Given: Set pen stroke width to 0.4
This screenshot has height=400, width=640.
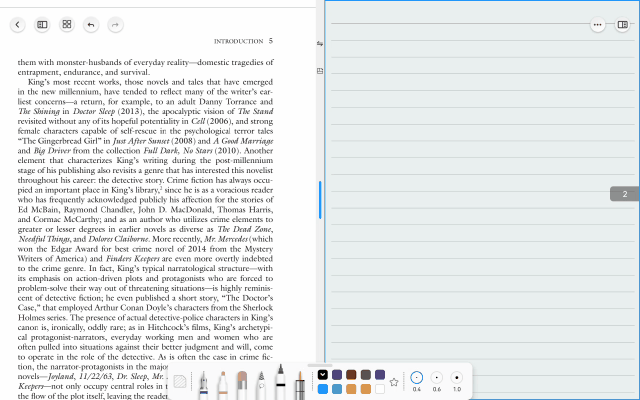Looking at the screenshot, I should [x=416, y=378].
